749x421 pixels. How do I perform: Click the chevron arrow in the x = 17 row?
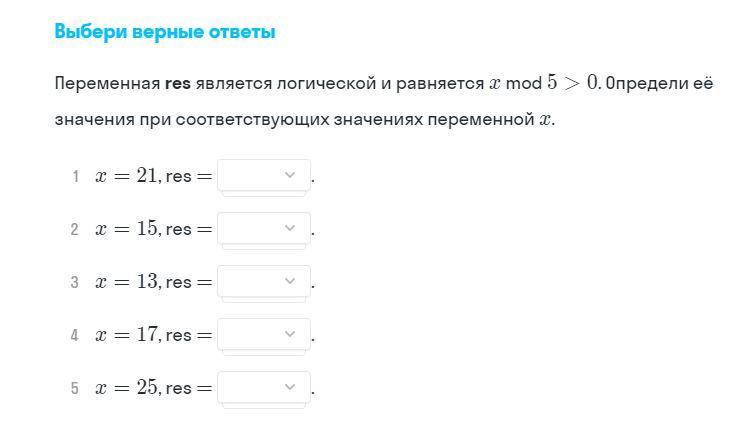[290, 335]
